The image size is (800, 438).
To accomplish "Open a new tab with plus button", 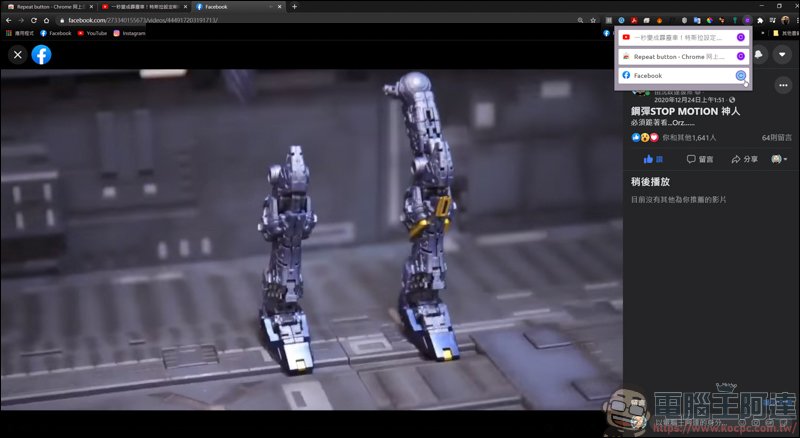I will pos(294,7).
